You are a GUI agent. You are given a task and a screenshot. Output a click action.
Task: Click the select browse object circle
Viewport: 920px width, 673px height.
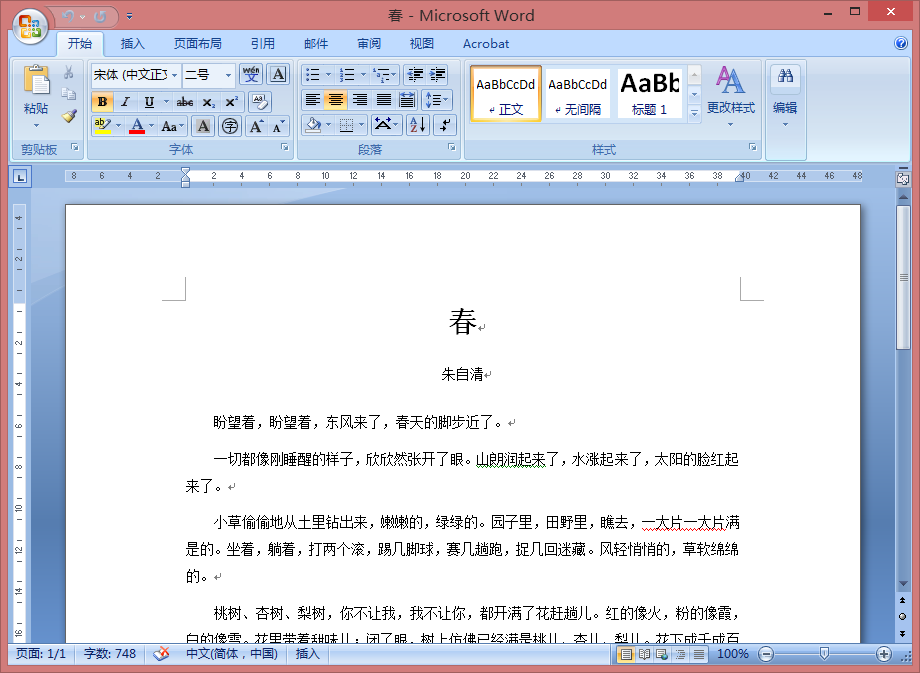[x=902, y=616]
